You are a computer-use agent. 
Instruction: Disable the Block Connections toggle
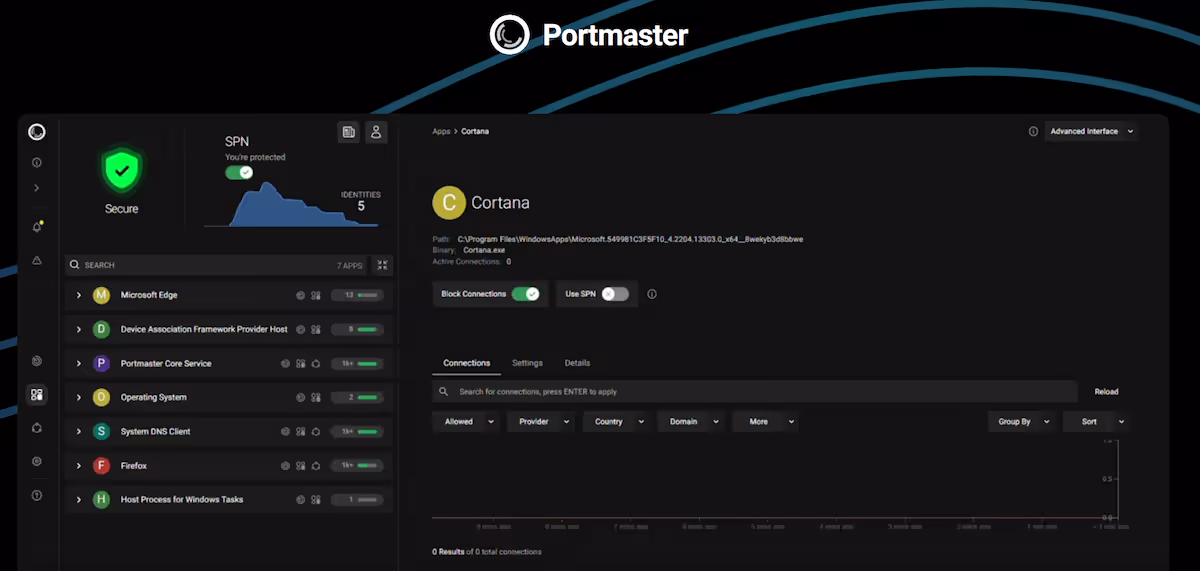pyautogui.click(x=525, y=294)
